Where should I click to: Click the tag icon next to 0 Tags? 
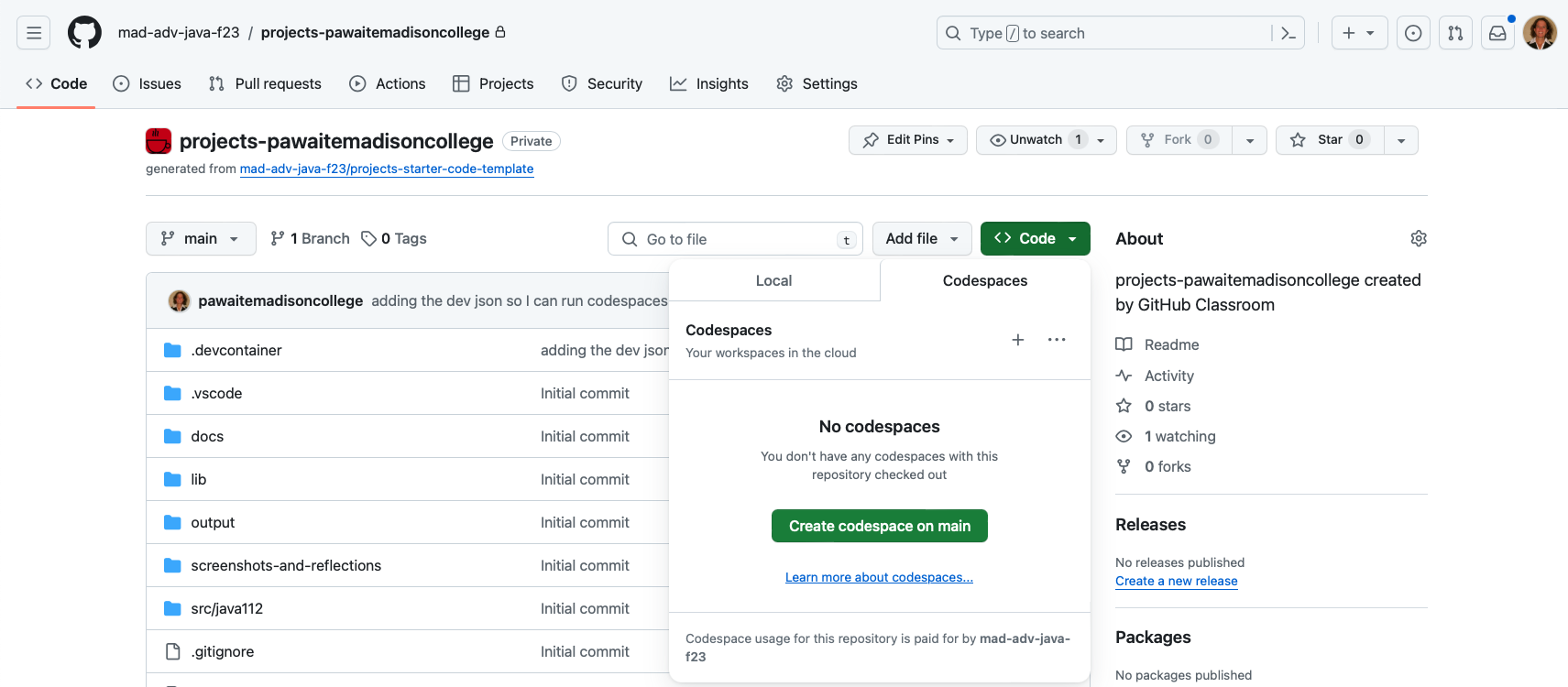[x=368, y=238]
